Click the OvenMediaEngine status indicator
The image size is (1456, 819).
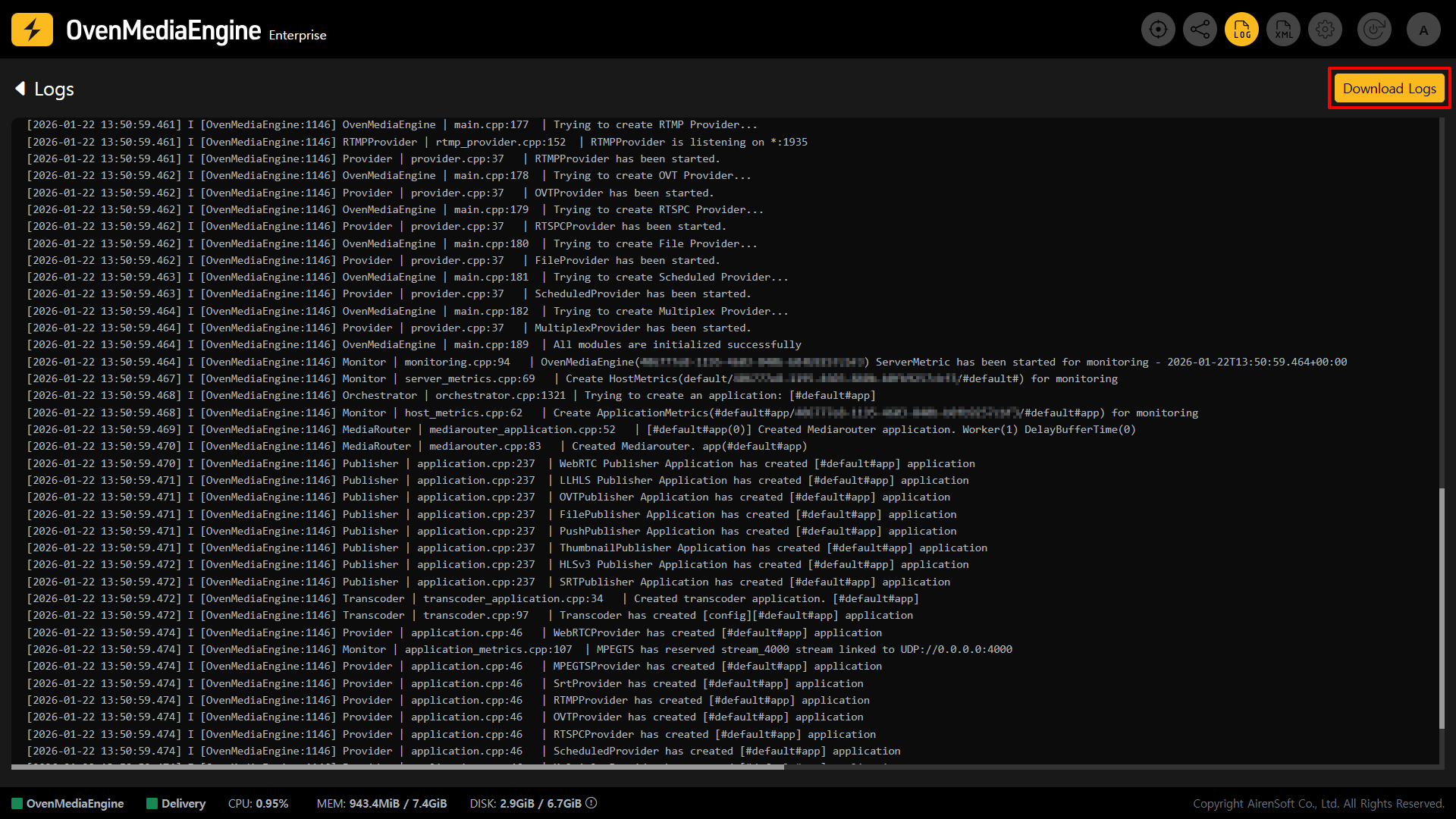coord(67,803)
